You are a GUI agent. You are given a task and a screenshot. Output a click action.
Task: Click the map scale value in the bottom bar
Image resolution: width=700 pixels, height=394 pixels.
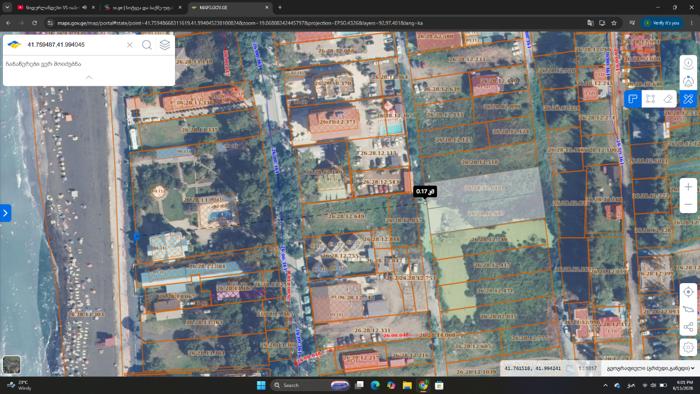click(x=587, y=368)
